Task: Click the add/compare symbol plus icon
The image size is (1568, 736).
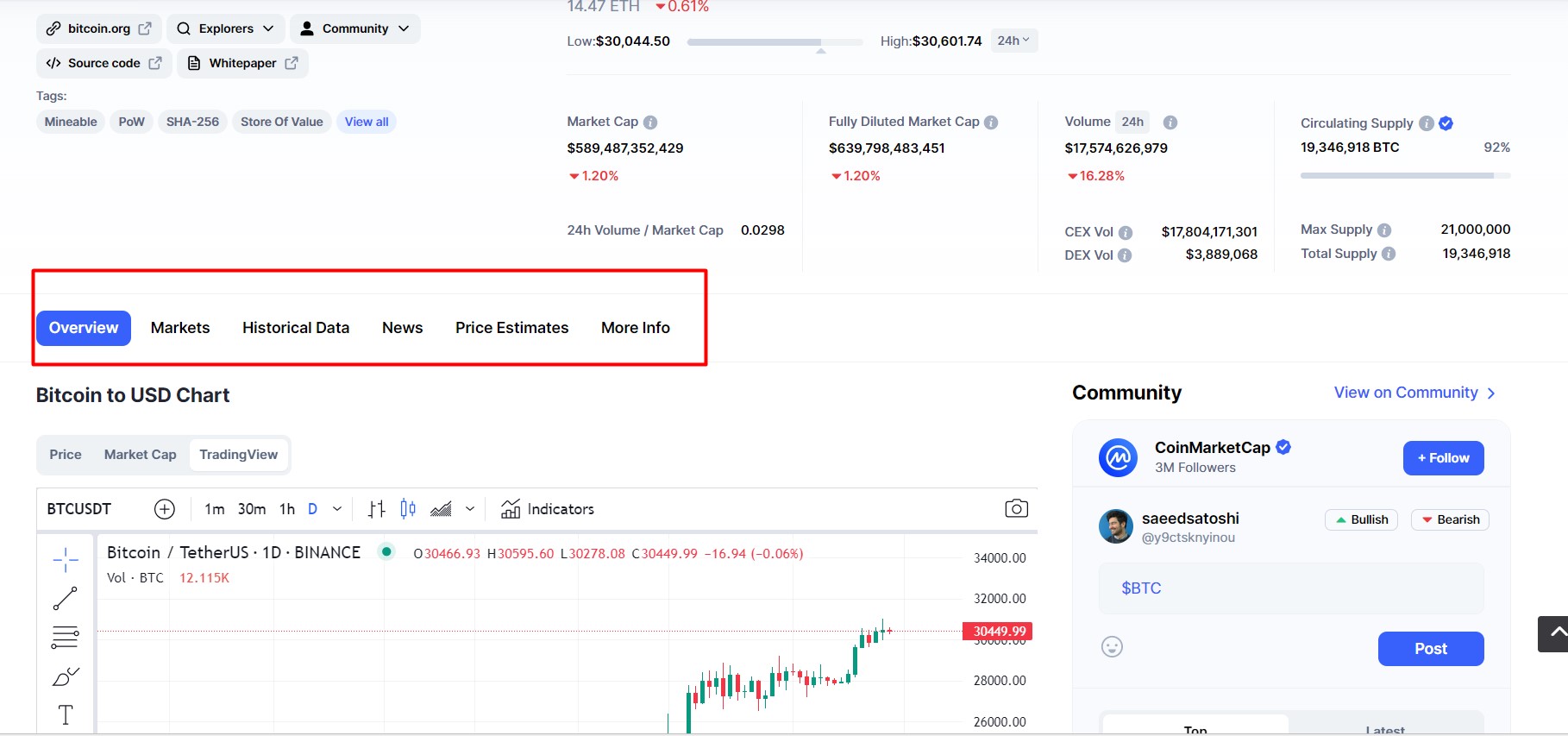Action: tap(165, 509)
